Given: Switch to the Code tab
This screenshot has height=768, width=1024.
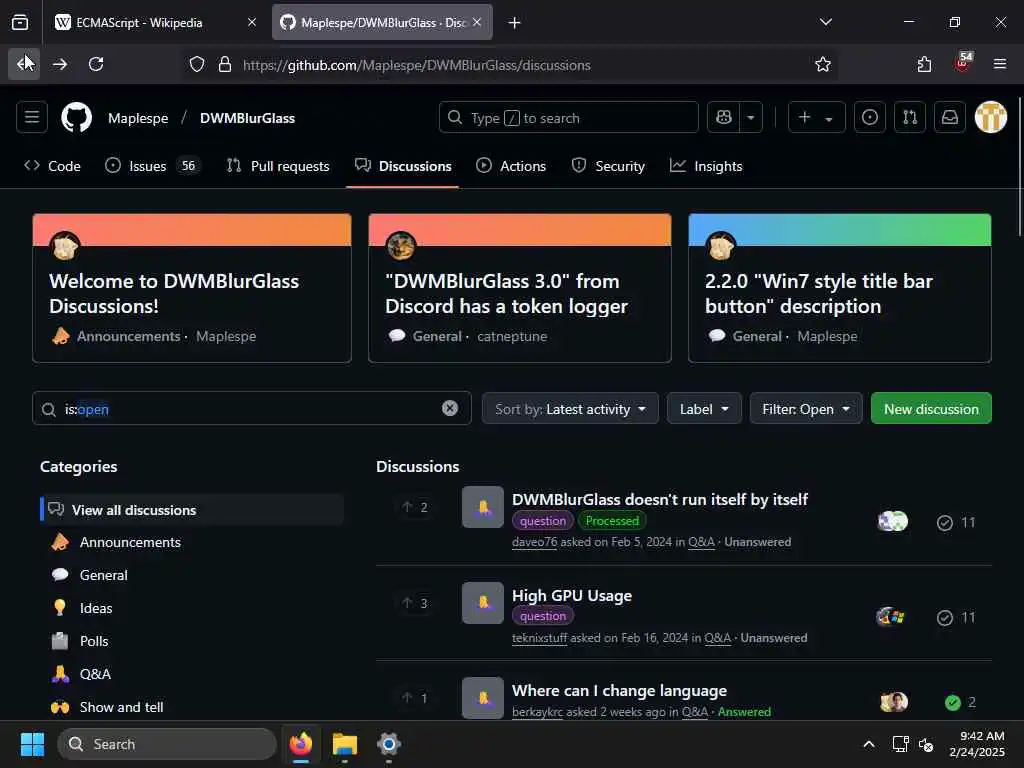Looking at the screenshot, I should click(52, 166).
